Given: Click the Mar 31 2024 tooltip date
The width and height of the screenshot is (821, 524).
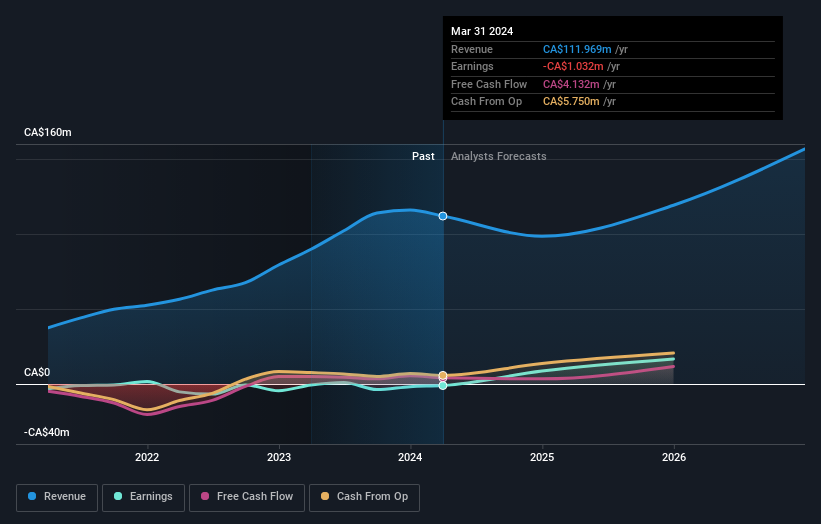Looking at the screenshot, I should [x=482, y=31].
